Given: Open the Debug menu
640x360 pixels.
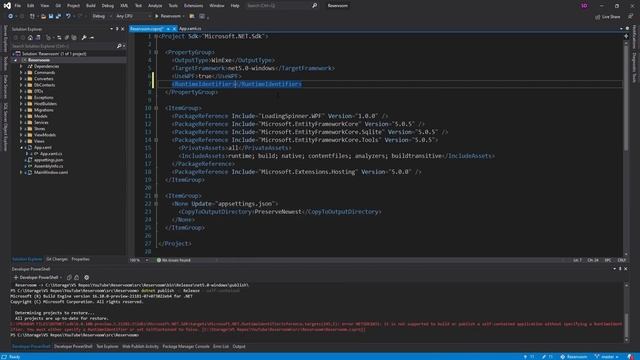Looking at the screenshot, I should pyautogui.click(x=108, y=6).
